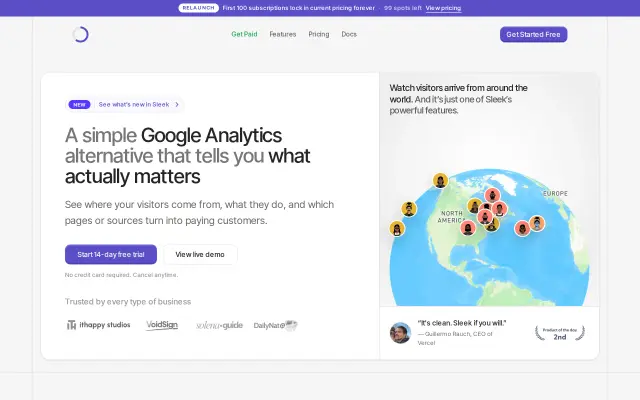Follow the View pricing banner link
Viewport: 640px width, 400px height.
tap(443, 8)
